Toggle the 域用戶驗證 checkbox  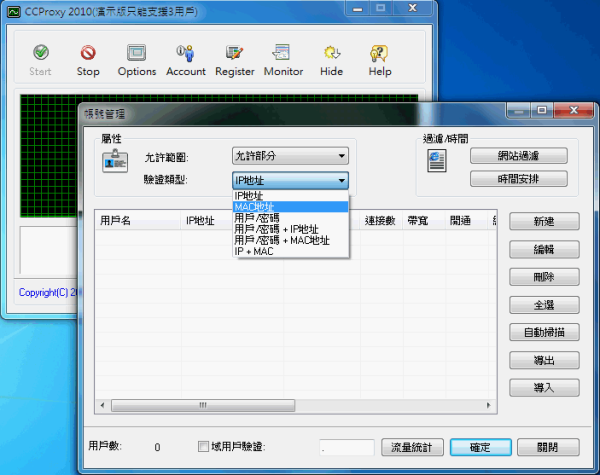point(203,446)
